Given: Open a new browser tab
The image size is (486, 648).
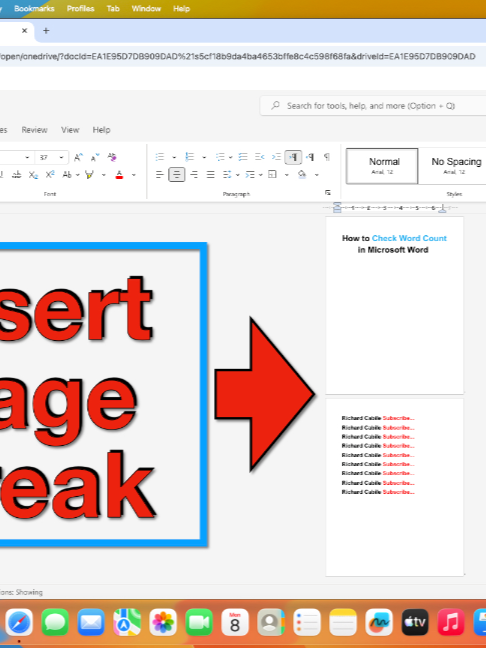Looking at the screenshot, I should (46, 31).
